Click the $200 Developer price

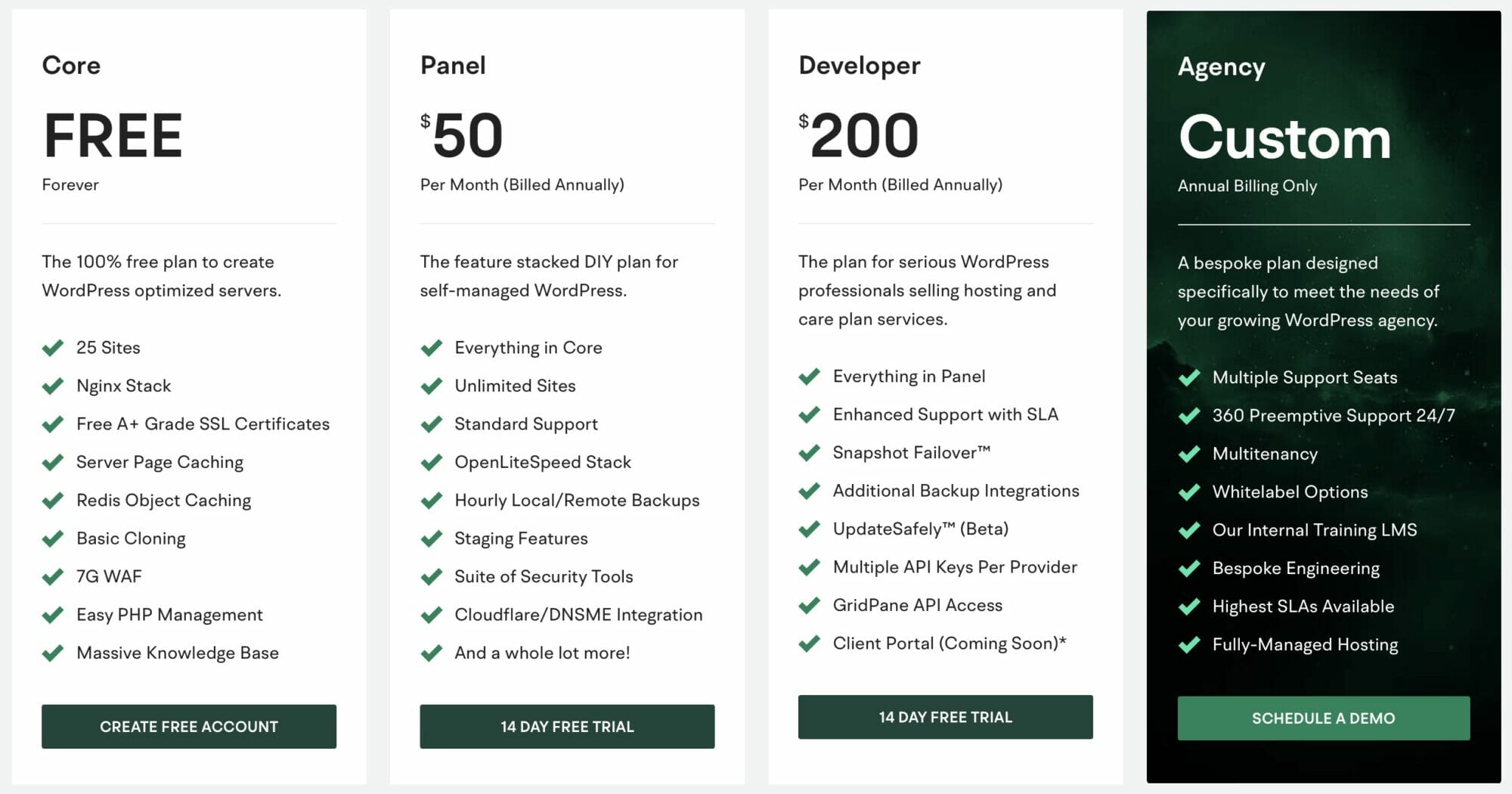tap(859, 135)
